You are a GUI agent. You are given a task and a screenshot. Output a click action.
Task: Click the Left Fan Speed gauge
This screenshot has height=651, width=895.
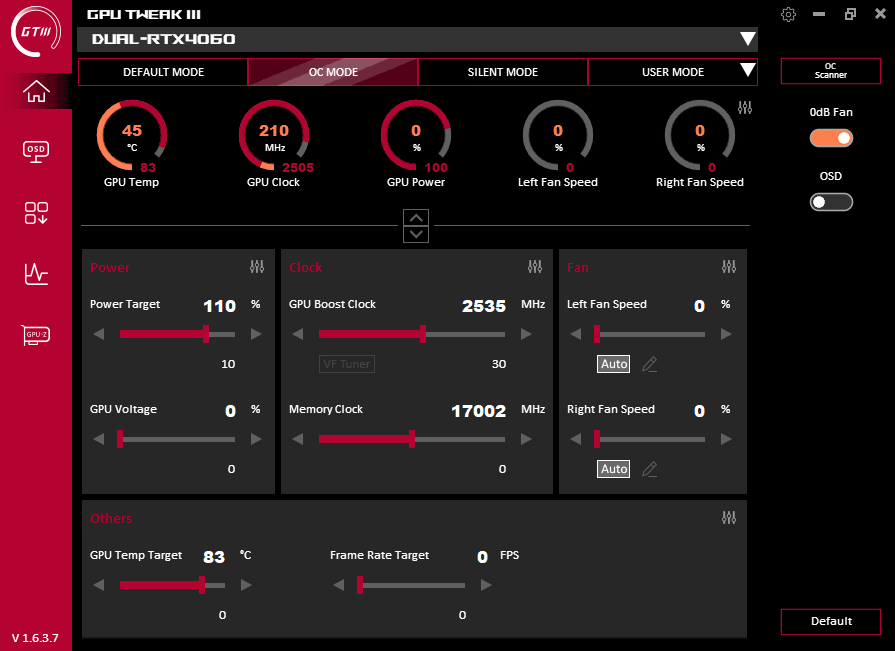point(558,136)
